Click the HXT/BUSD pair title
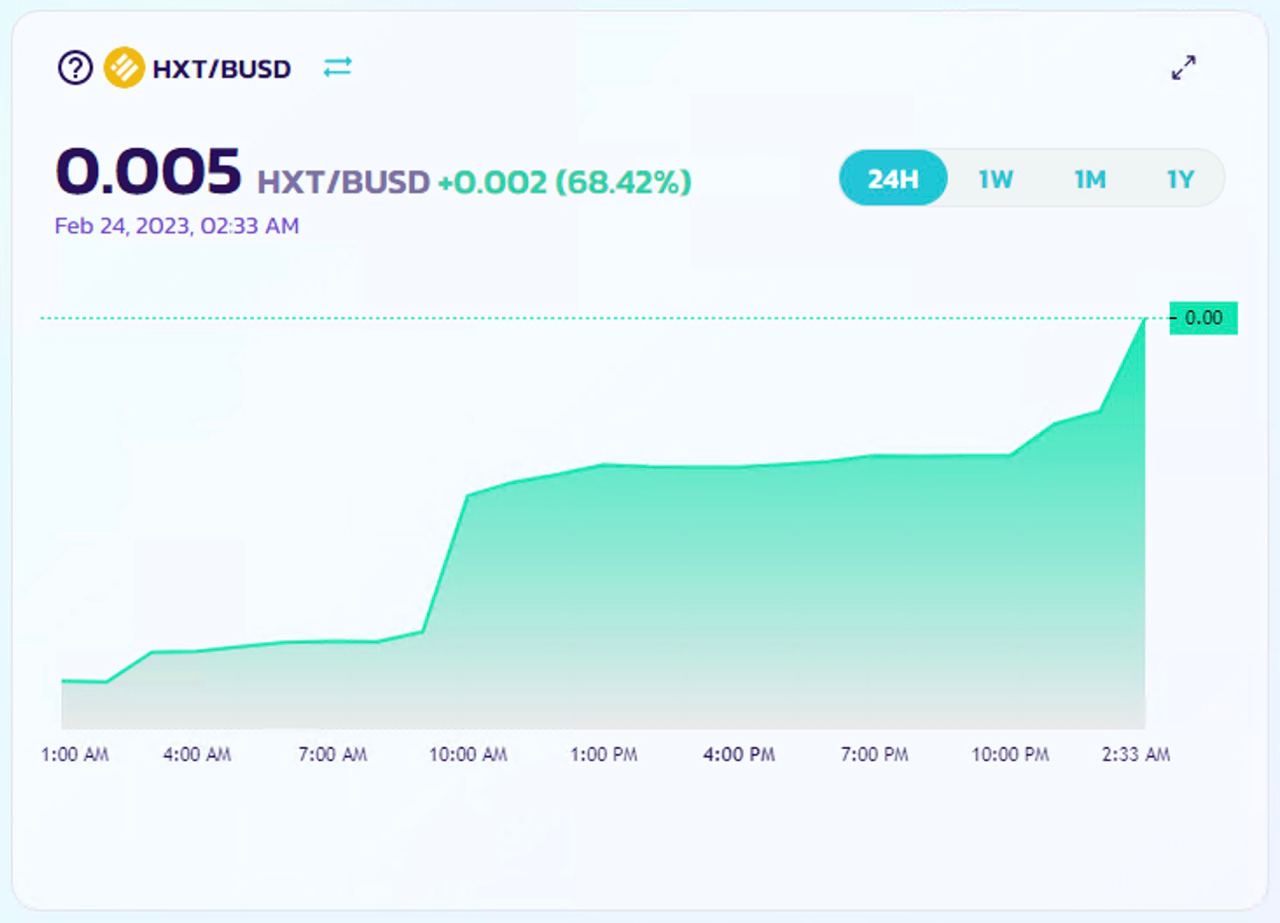Screen dimensions: 1280x923 click(222, 69)
